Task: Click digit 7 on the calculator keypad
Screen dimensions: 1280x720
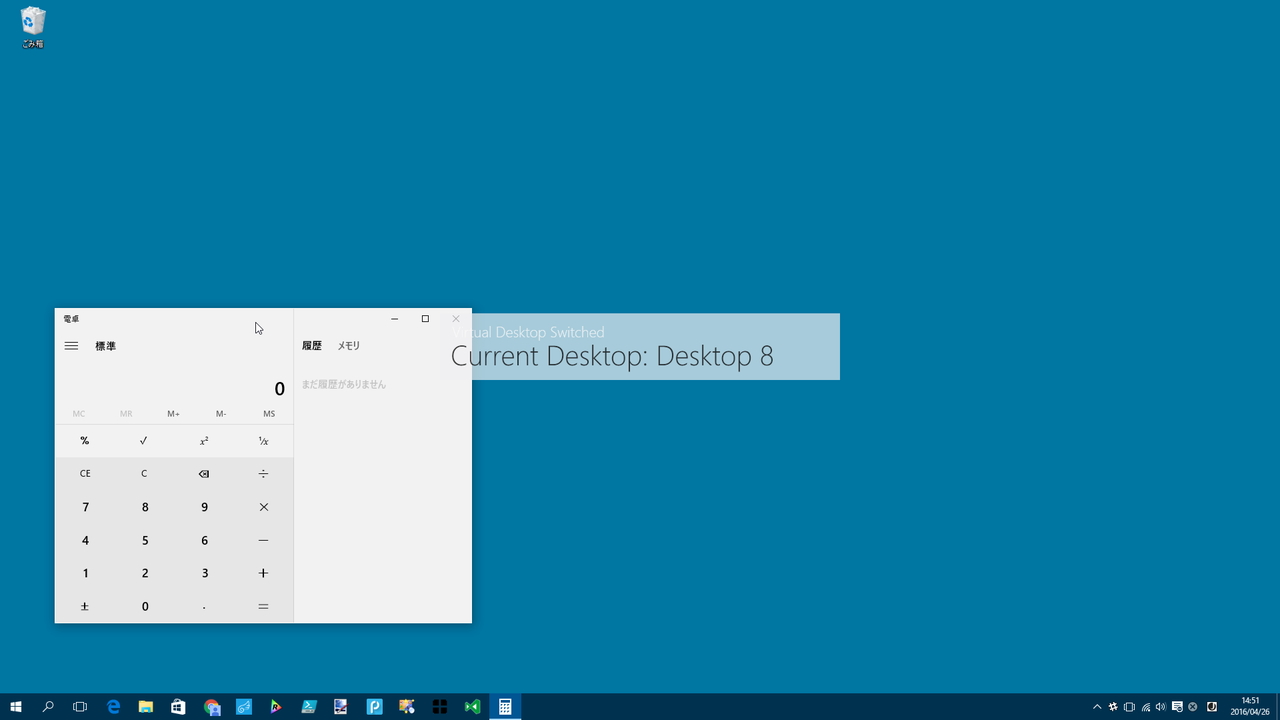Action: pos(85,507)
